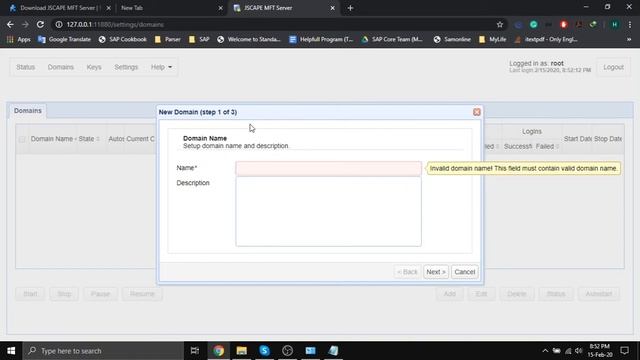Go back with browser back arrow

(10, 24)
